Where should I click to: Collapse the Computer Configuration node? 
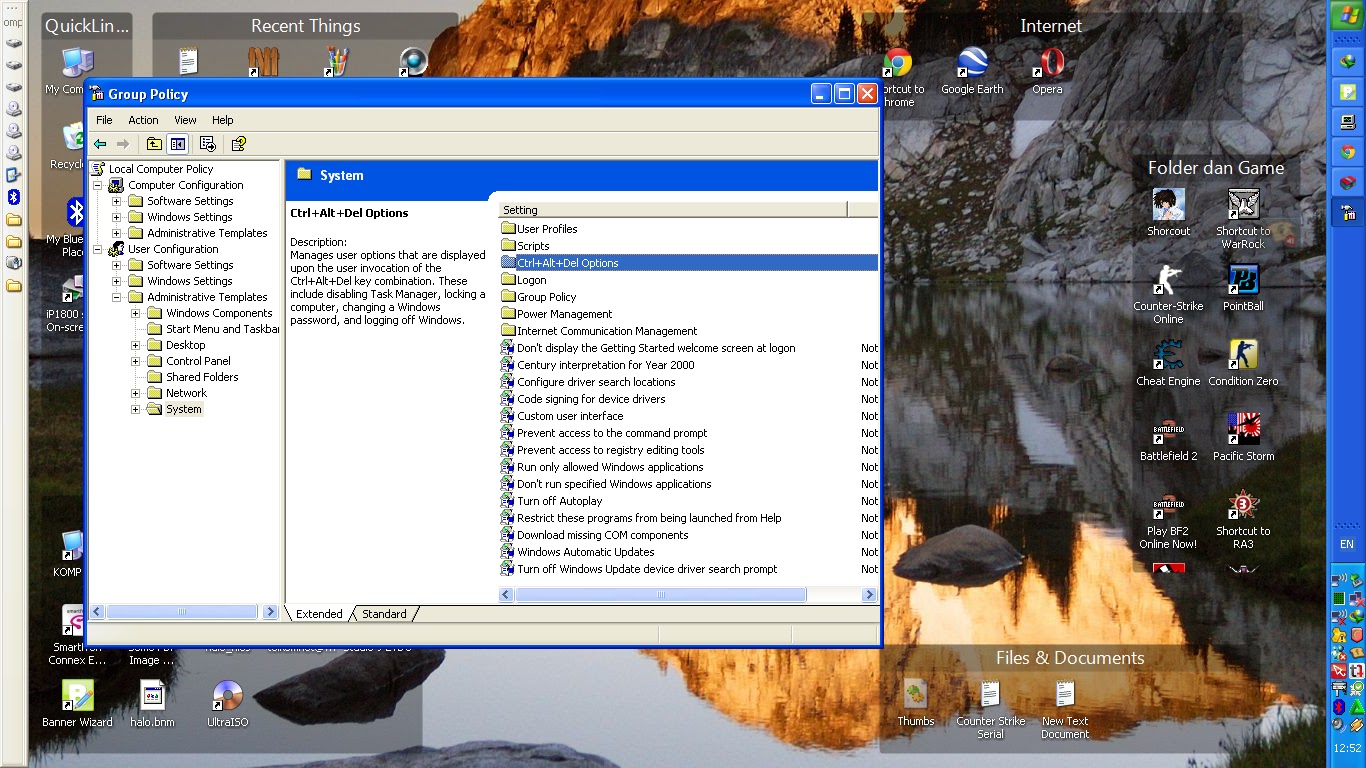click(98, 185)
